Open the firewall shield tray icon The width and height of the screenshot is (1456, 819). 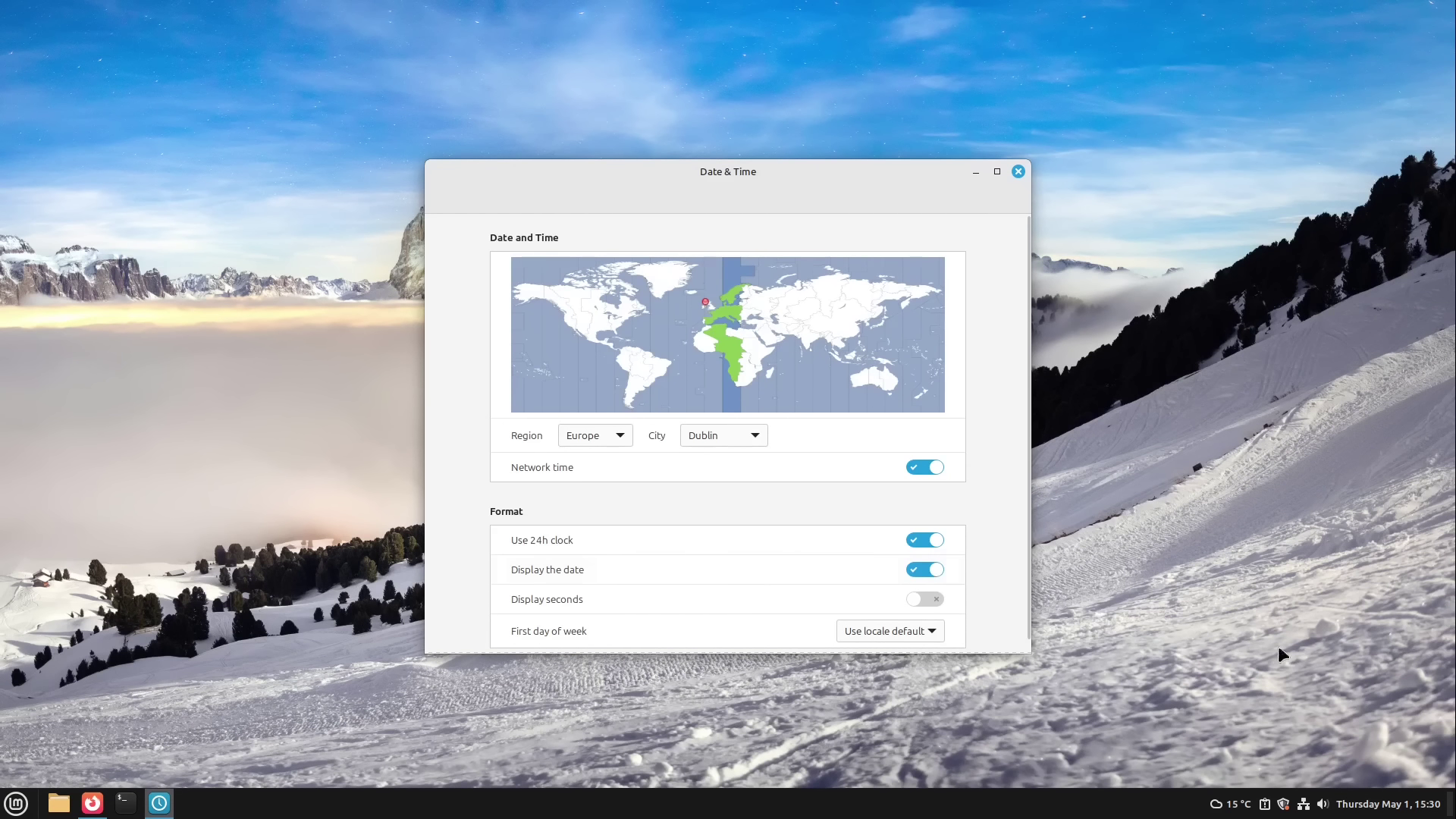pyautogui.click(x=1283, y=804)
